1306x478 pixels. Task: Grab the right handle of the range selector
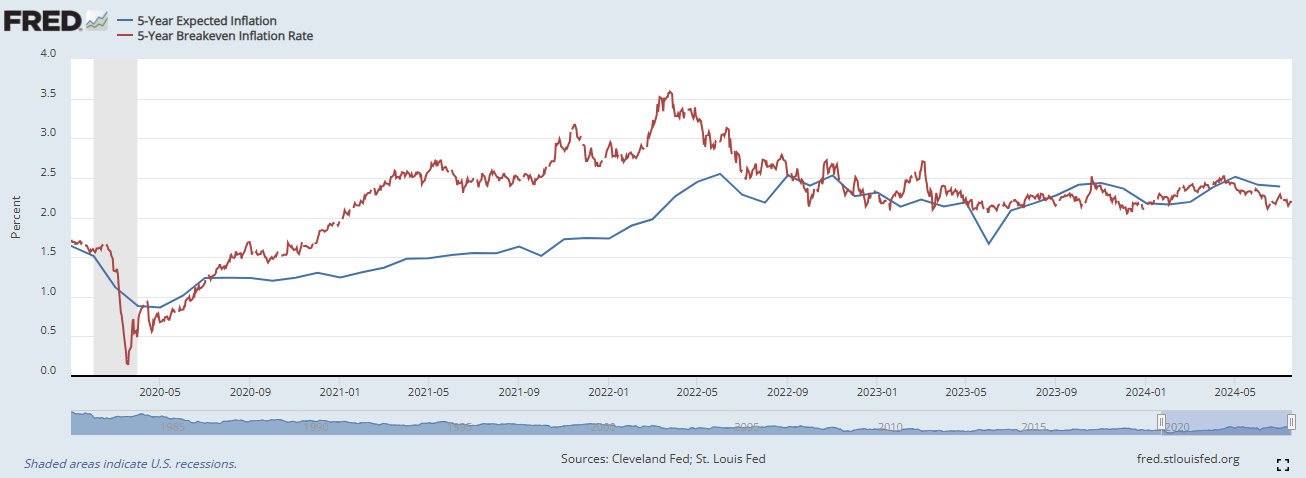pyautogui.click(x=1291, y=422)
